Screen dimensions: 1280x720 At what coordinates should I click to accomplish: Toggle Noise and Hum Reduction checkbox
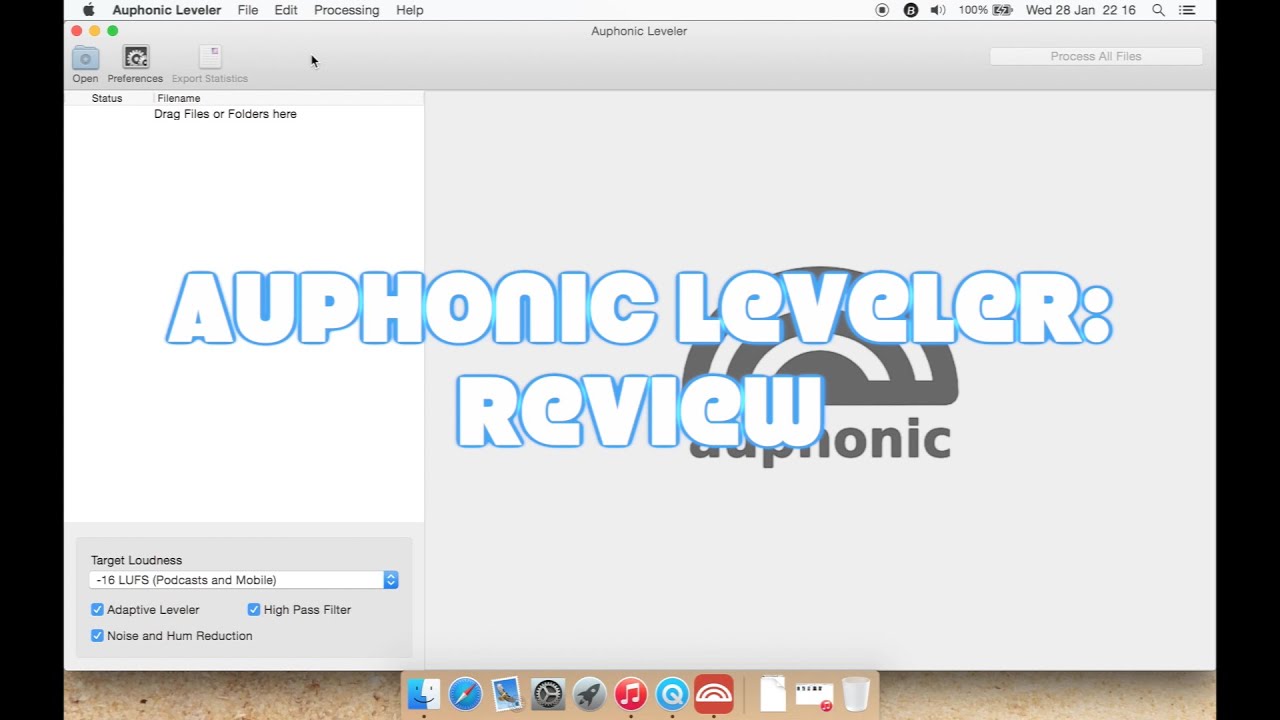click(x=97, y=635)
